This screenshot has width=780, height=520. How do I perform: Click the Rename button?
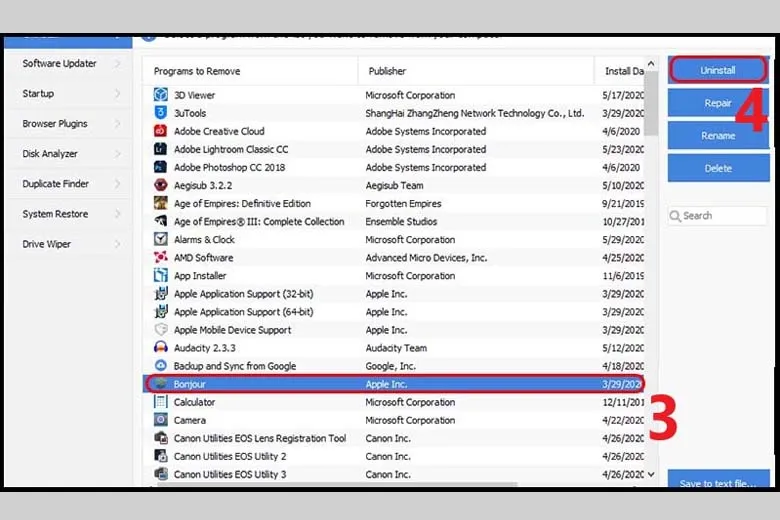718,135
